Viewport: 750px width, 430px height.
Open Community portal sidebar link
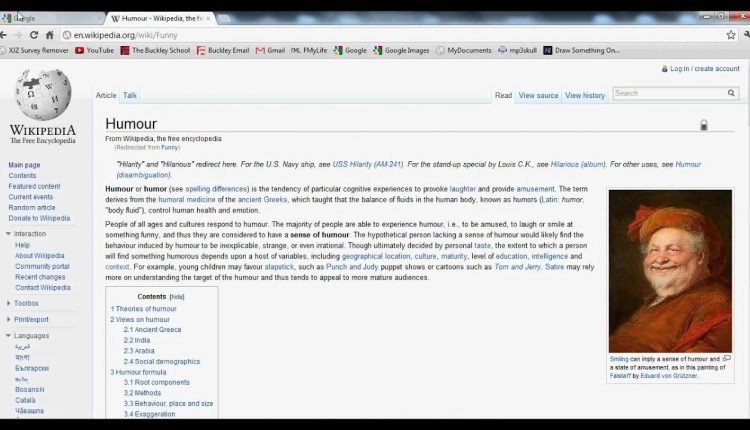pyautogui.click(x=43, y=266)
